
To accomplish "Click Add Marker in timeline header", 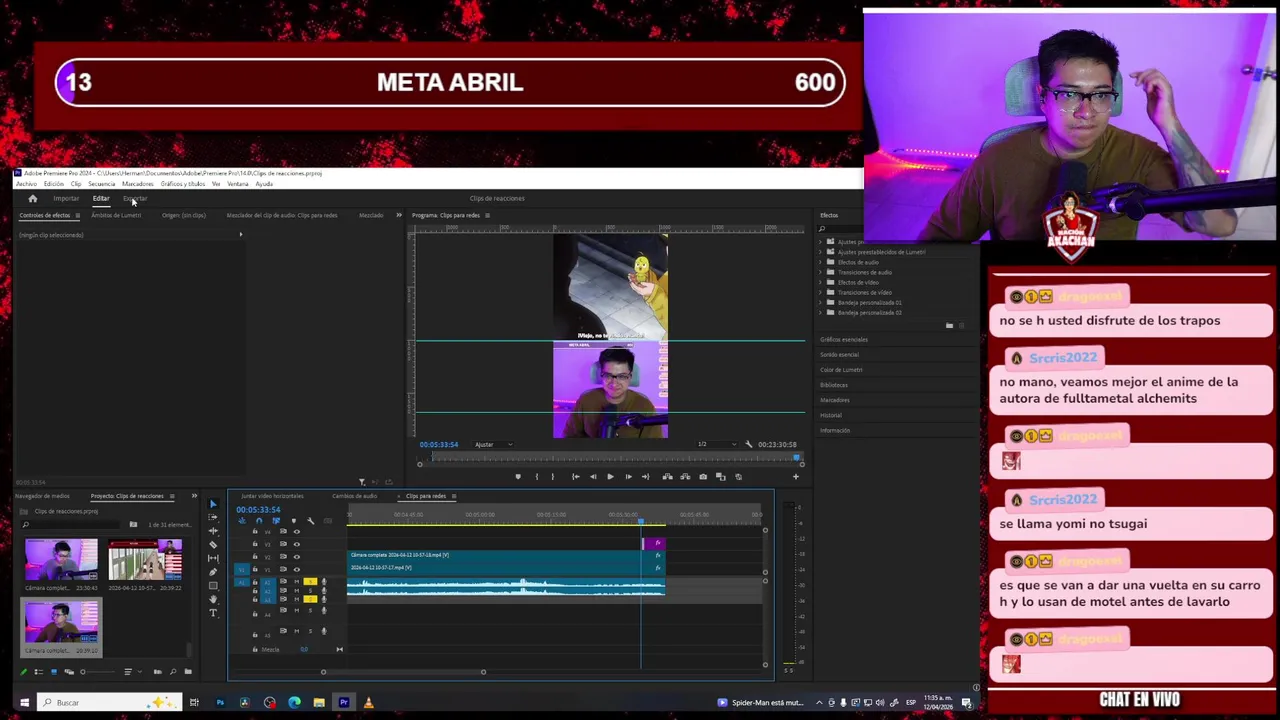I will click(294, 521).
